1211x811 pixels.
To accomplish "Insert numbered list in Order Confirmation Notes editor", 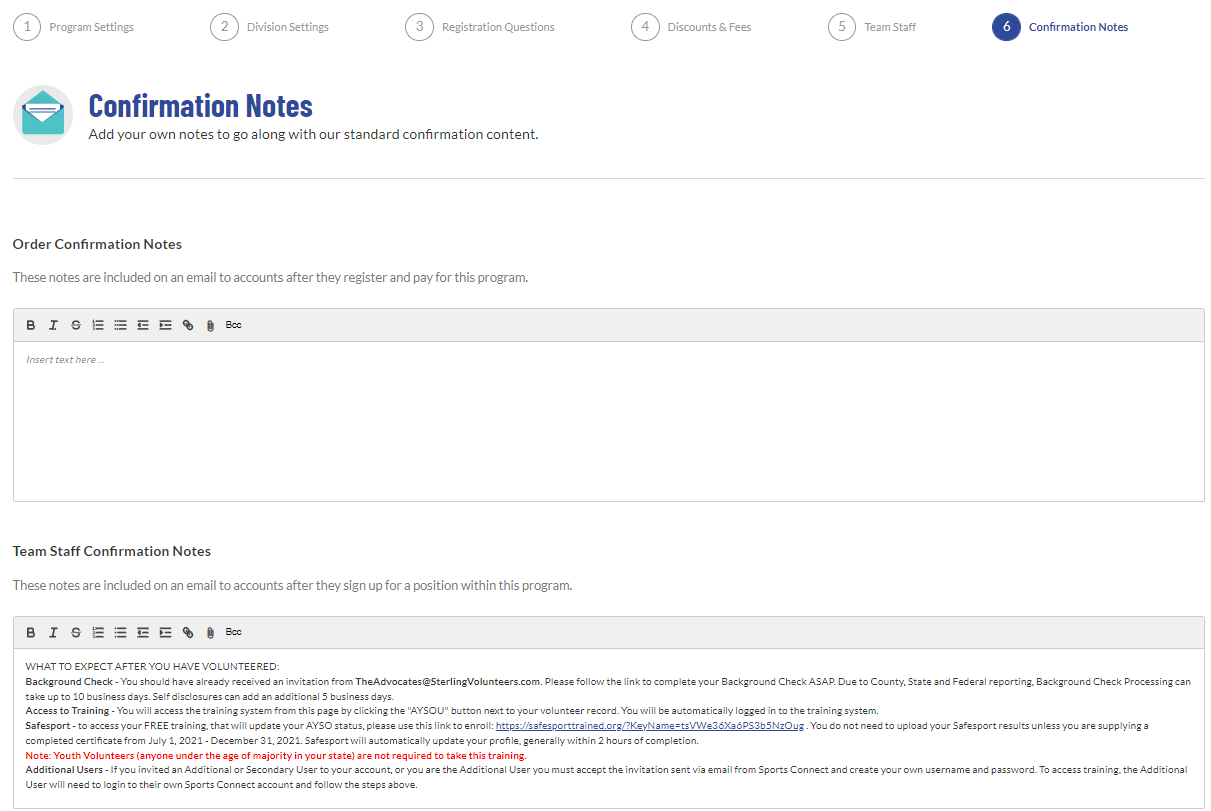I will coord(98,325).
